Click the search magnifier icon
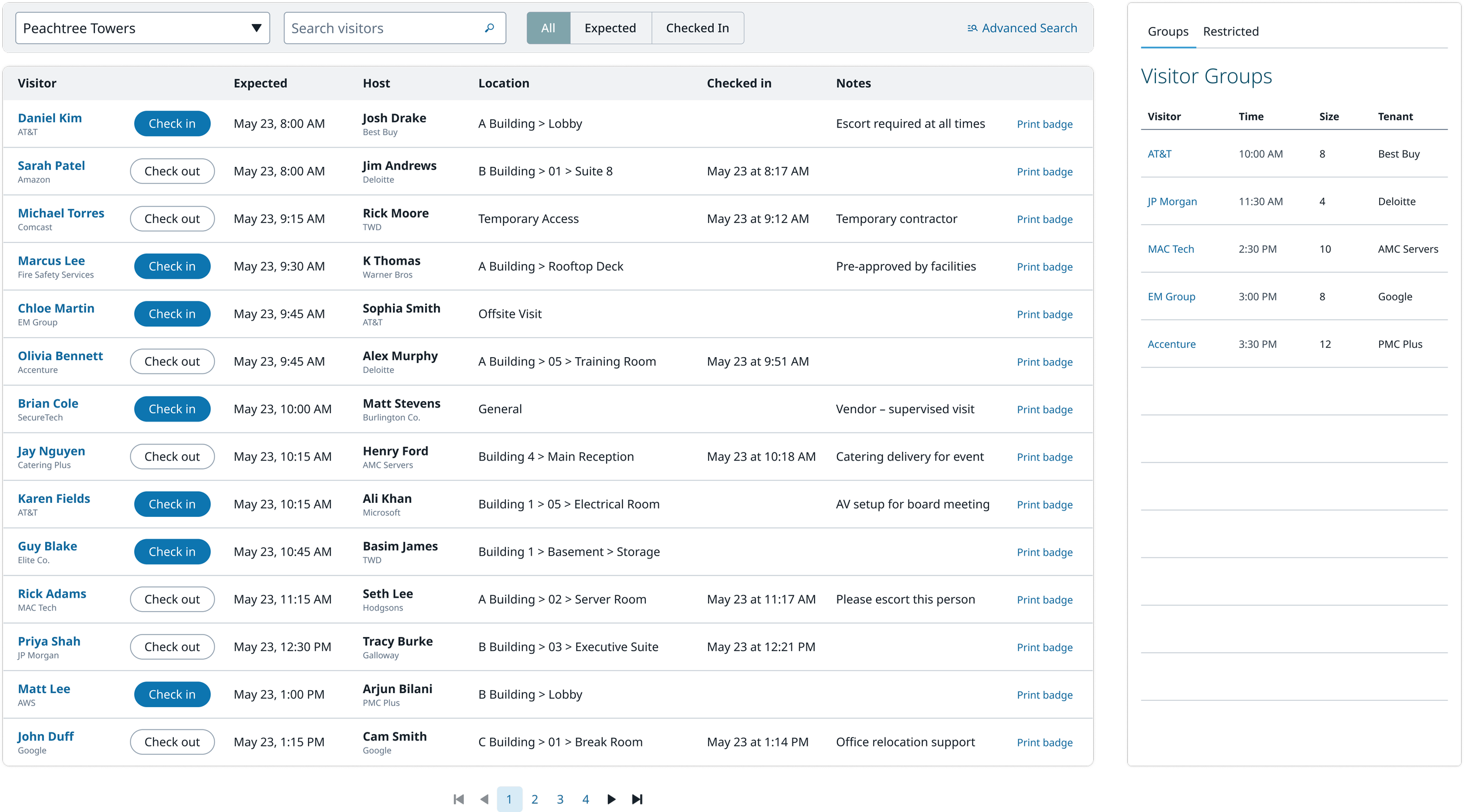This screenshot has width=1464, height=812. 489,28
